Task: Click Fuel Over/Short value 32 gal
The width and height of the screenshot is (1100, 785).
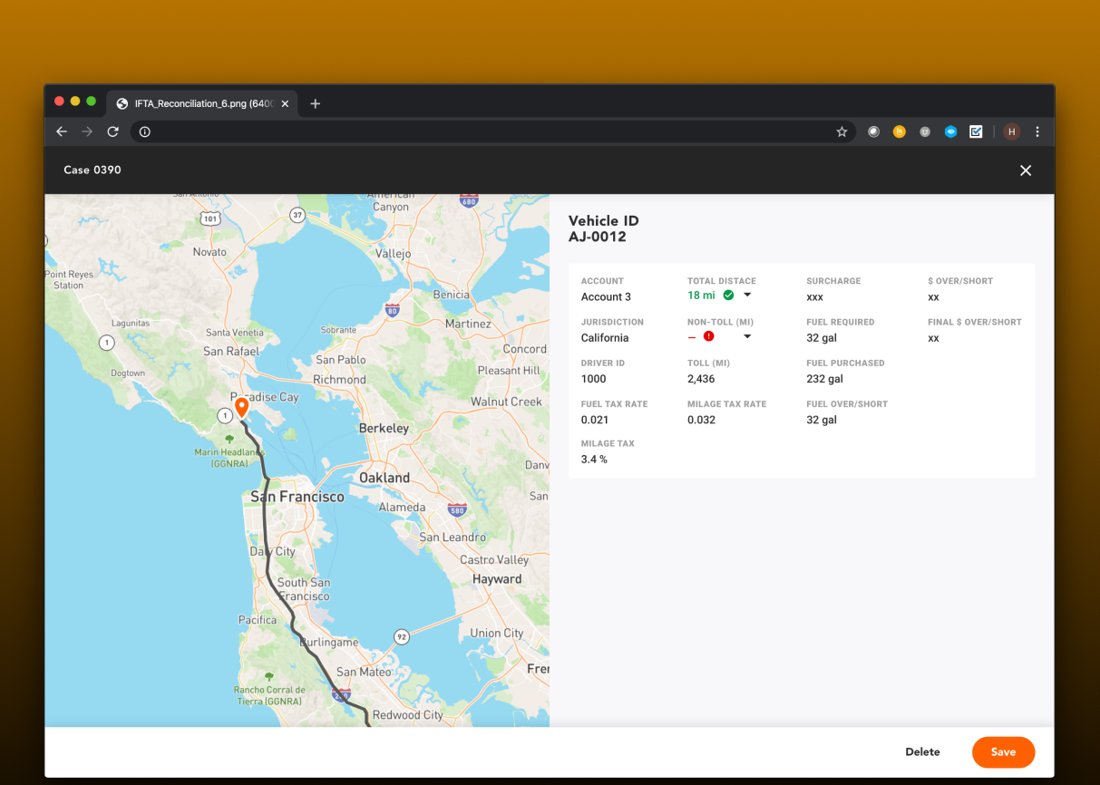Action: (821, 420)
